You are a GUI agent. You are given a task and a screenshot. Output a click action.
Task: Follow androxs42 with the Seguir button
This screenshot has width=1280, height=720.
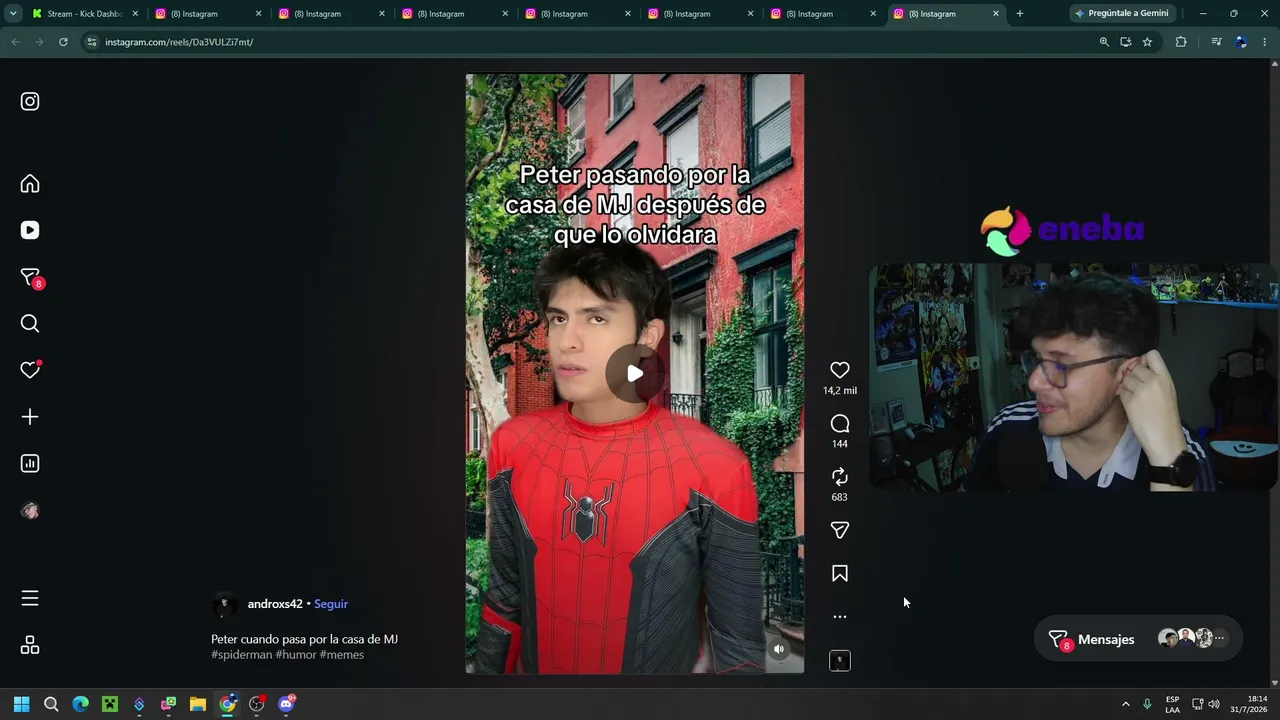point(331,604)
